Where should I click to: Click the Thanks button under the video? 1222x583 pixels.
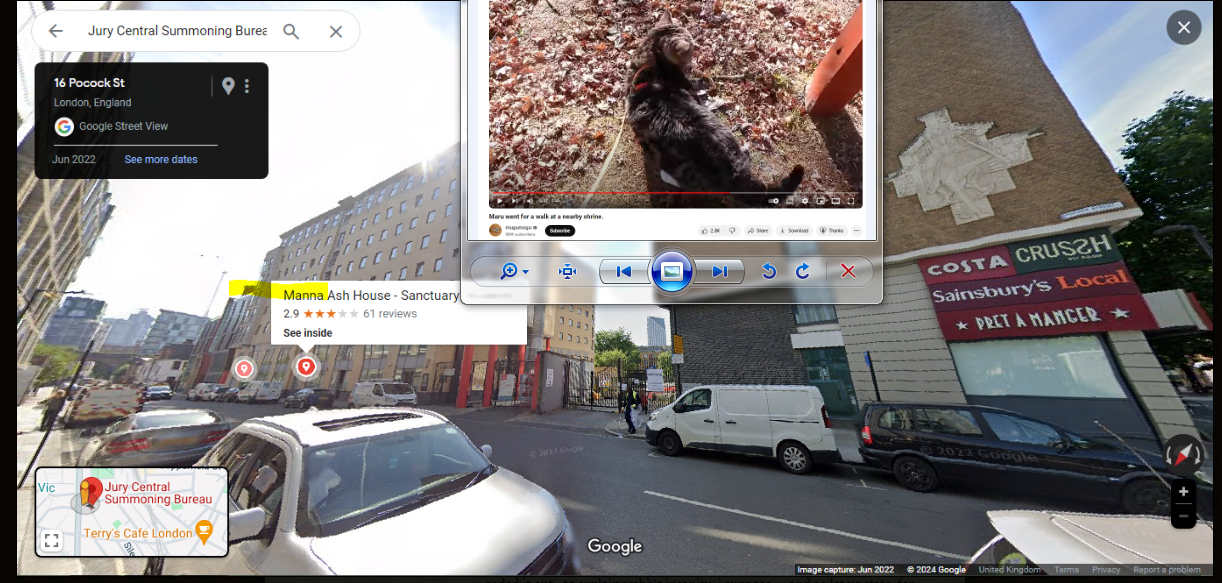pyautogui.click(x=831, y=231)
